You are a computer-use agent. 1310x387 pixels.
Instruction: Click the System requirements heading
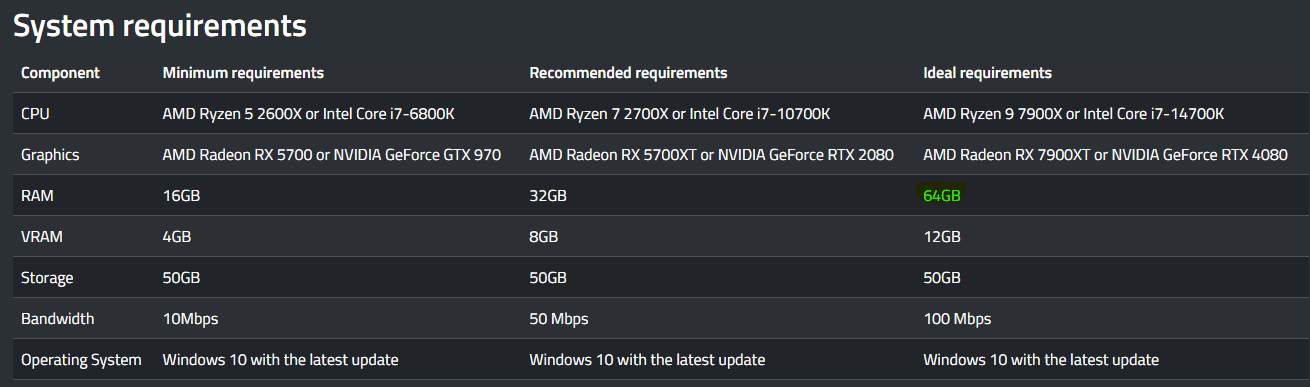pyautogui.click(x=159, y=26)
